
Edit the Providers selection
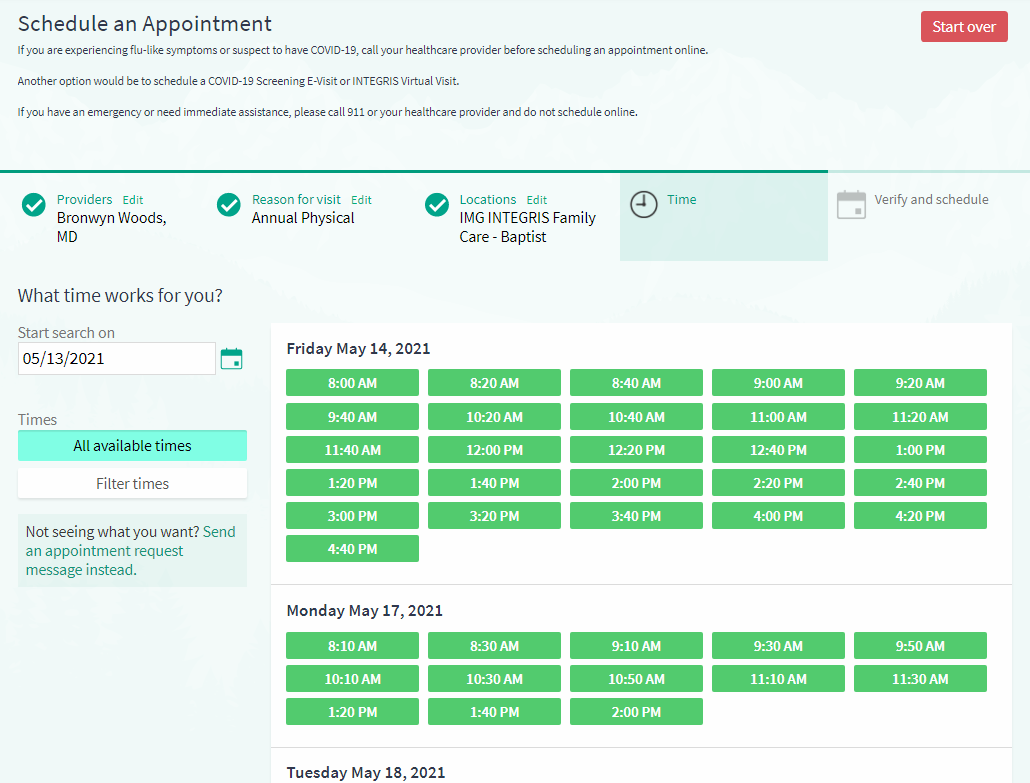(133, 200)
